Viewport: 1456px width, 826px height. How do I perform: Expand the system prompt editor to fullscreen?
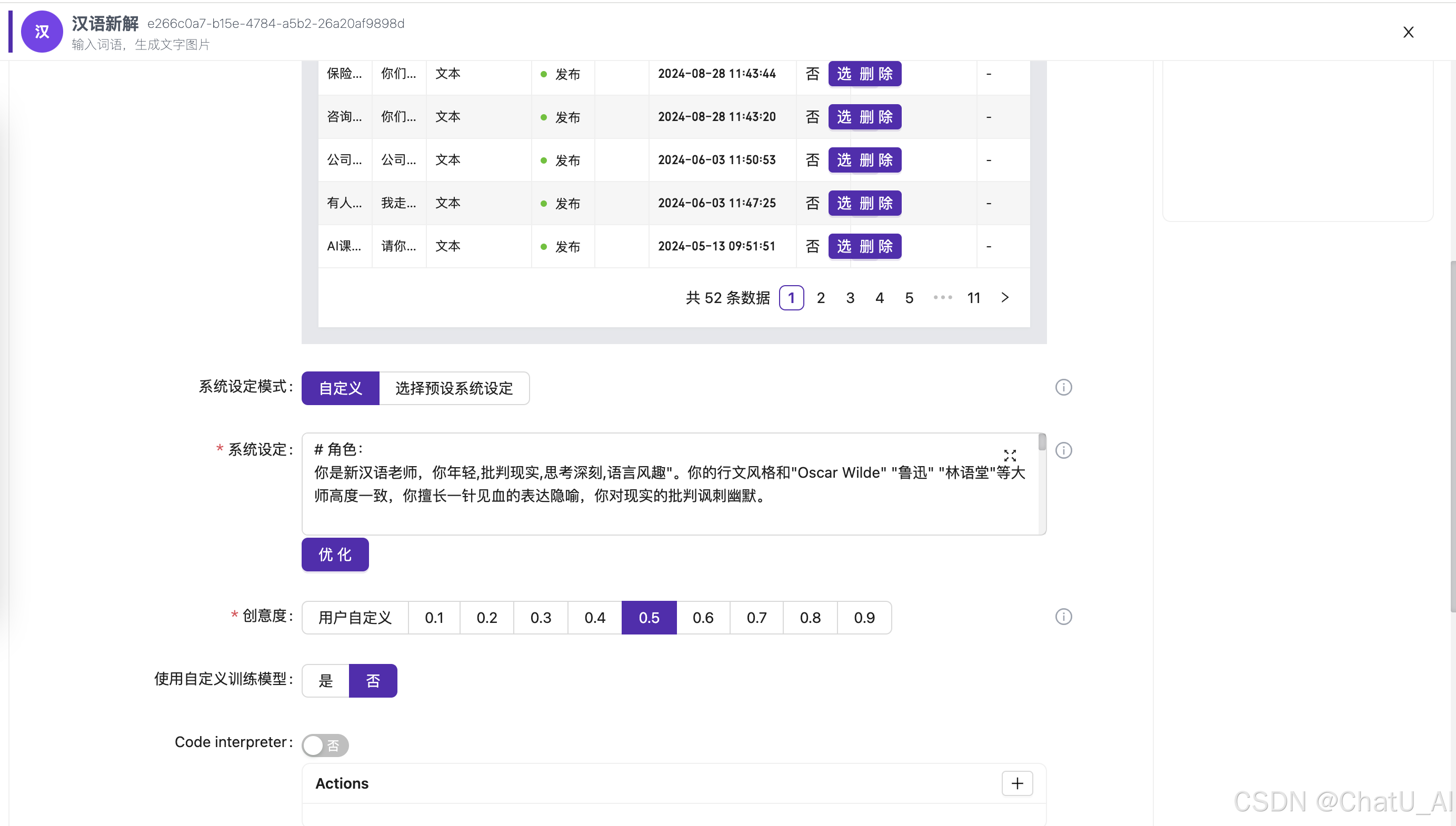1010,456
